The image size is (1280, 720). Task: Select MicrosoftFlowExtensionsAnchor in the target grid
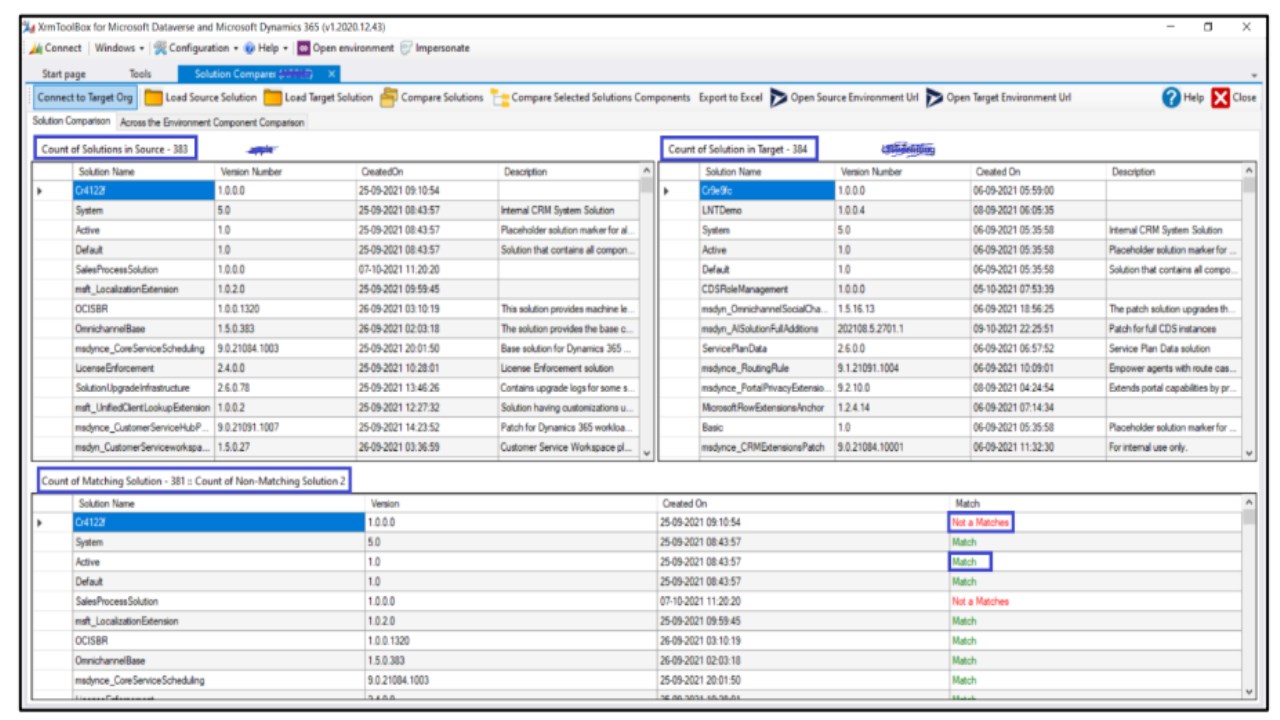(767, 408)
